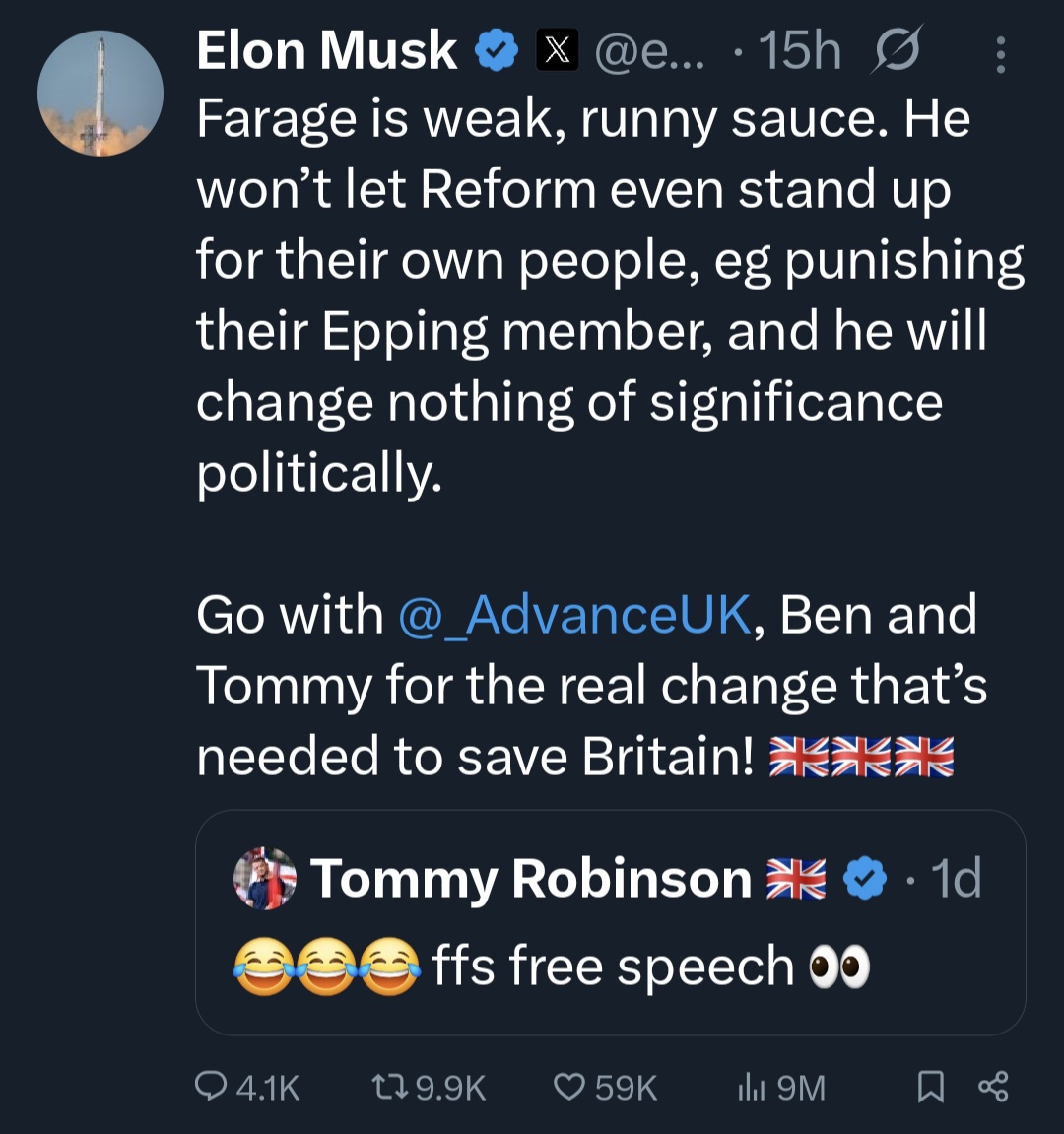Click Elon Musk's blue verified badge
Viewport: 1064px width, 1134px height.
coord(498,51)
